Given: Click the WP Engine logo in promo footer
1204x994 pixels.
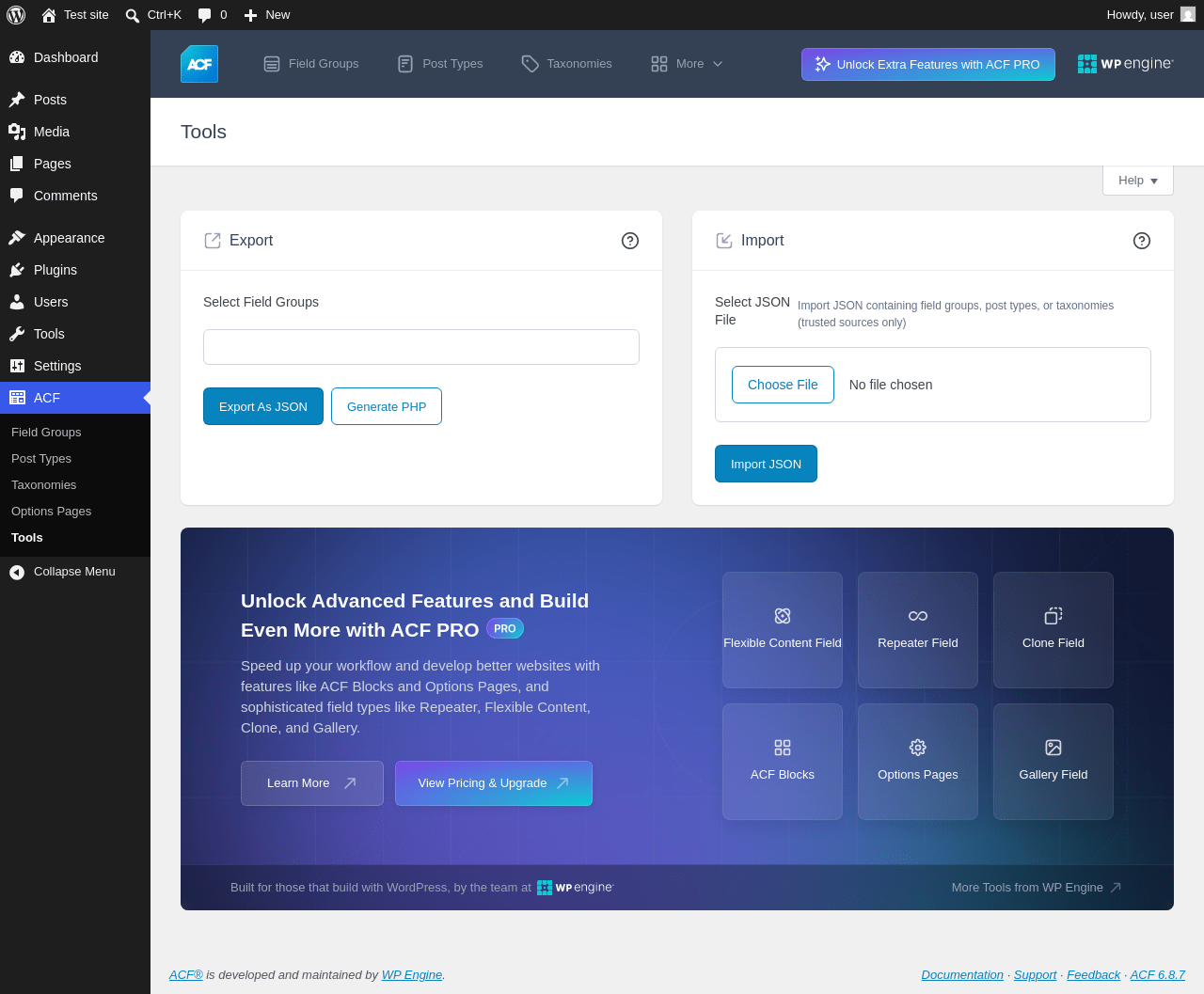Looking at the screenshot, I should click(x=576, y=888).
